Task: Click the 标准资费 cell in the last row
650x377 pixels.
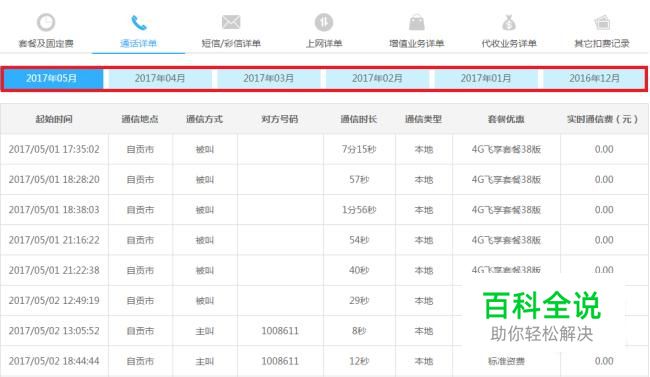Action: point(506,361)
